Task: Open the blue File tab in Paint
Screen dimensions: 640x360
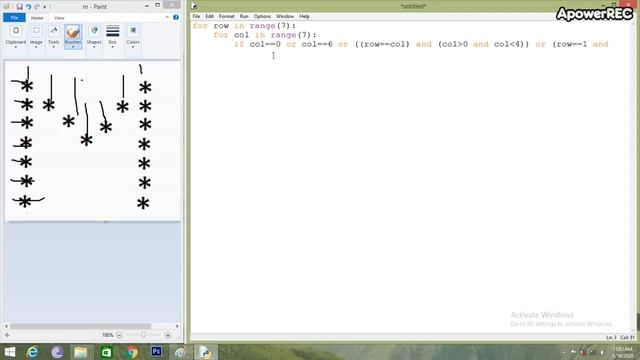Action: click(14, 18)
